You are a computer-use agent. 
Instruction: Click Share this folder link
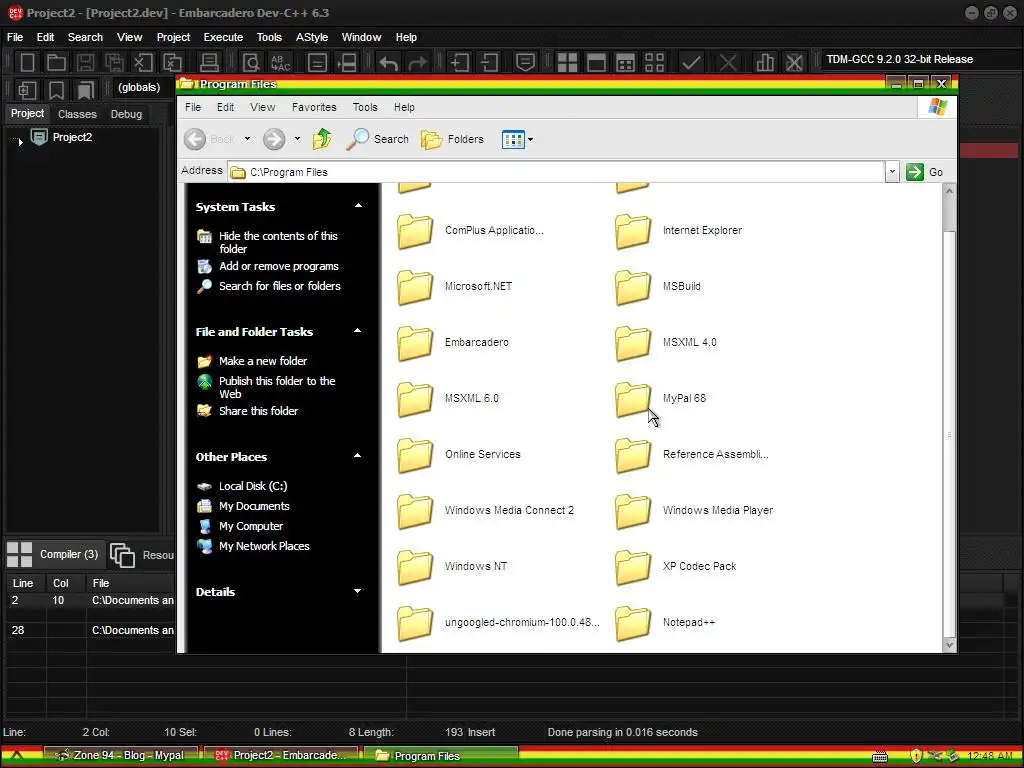tap(258, 411)
